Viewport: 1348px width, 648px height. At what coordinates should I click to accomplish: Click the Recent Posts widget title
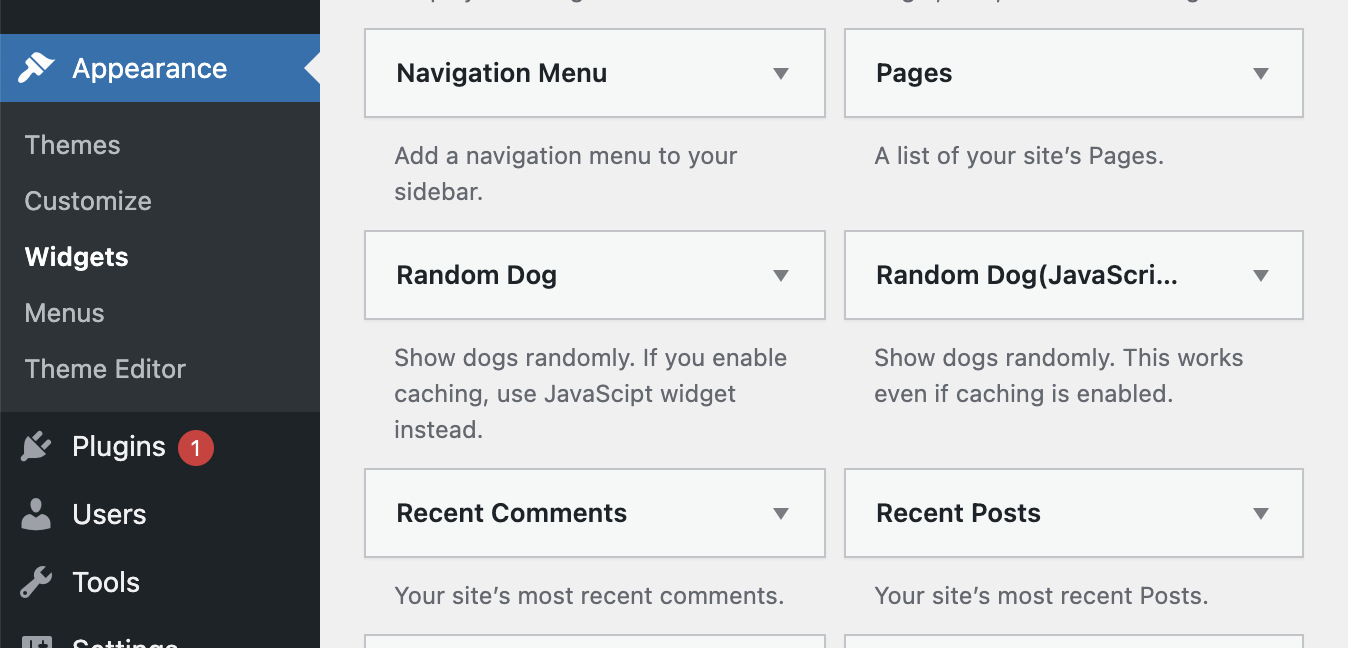958,513
